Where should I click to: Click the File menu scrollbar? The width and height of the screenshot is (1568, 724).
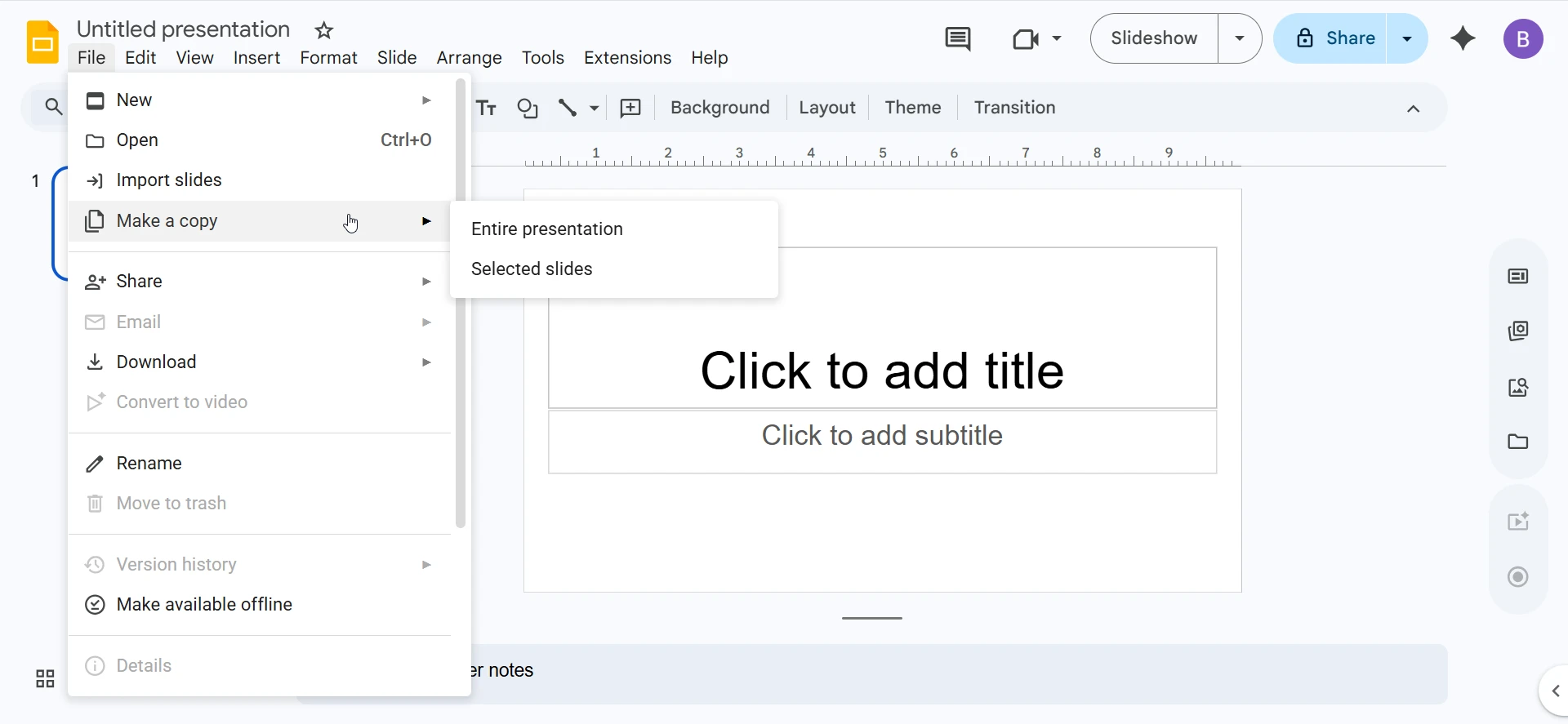click(461, 303)
